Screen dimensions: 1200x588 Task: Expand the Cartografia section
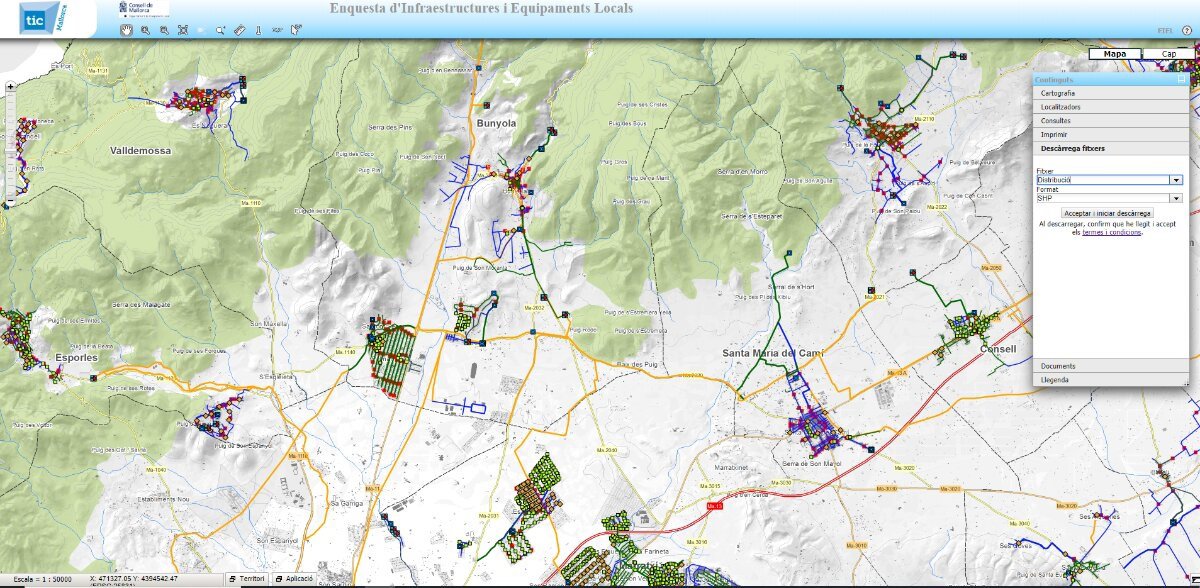[1058, 93]
